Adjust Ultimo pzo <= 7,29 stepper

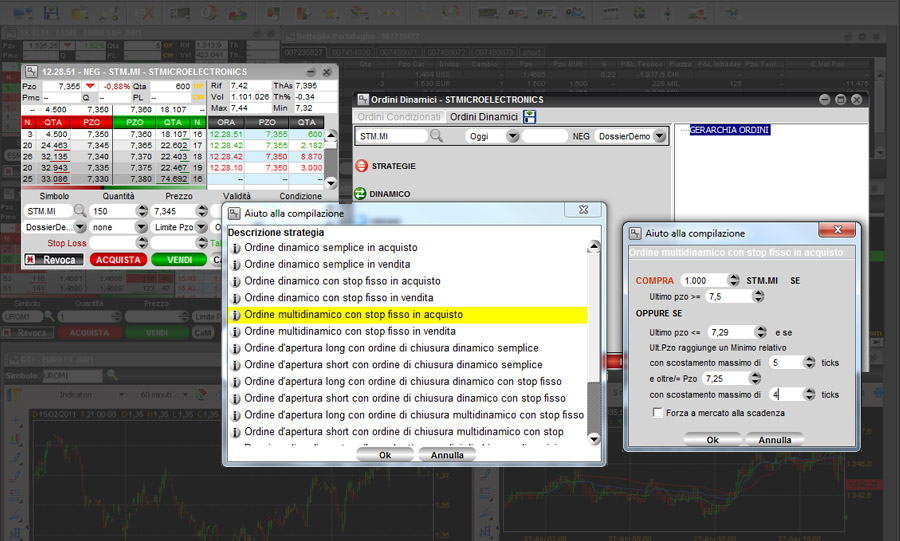(761, 332)
